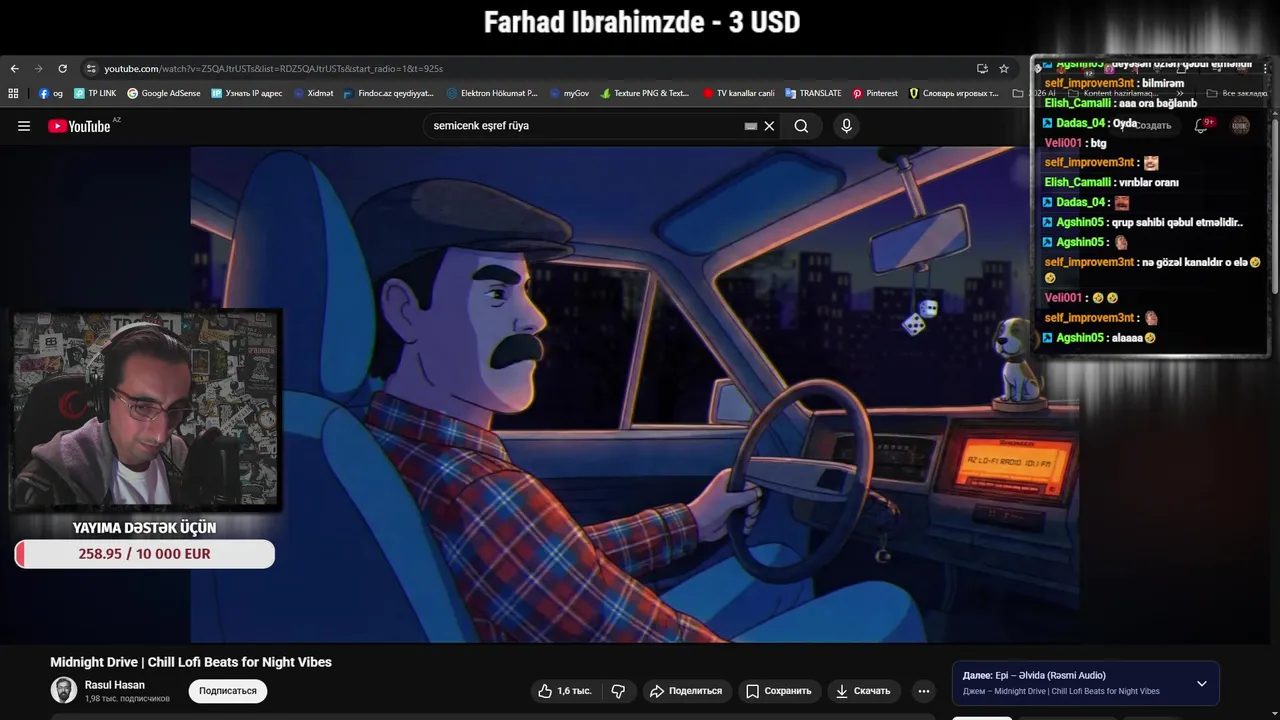Open the Elektron Hökumət bookmark
1280x720 pixels.
click(492, 93)
